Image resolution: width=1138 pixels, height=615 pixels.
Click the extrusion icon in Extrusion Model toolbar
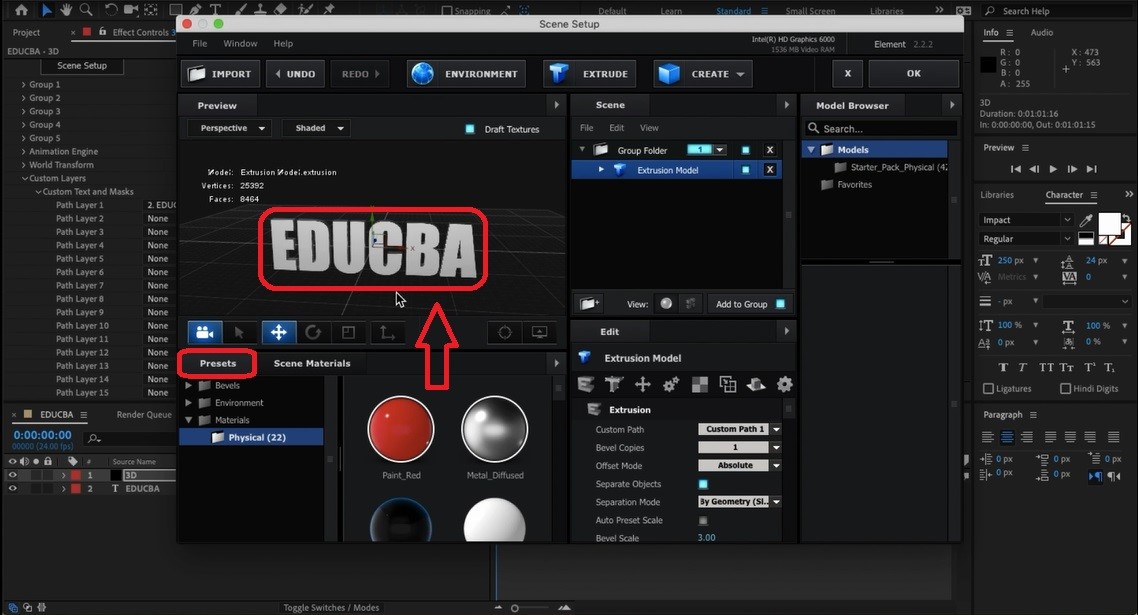[586, 384]
